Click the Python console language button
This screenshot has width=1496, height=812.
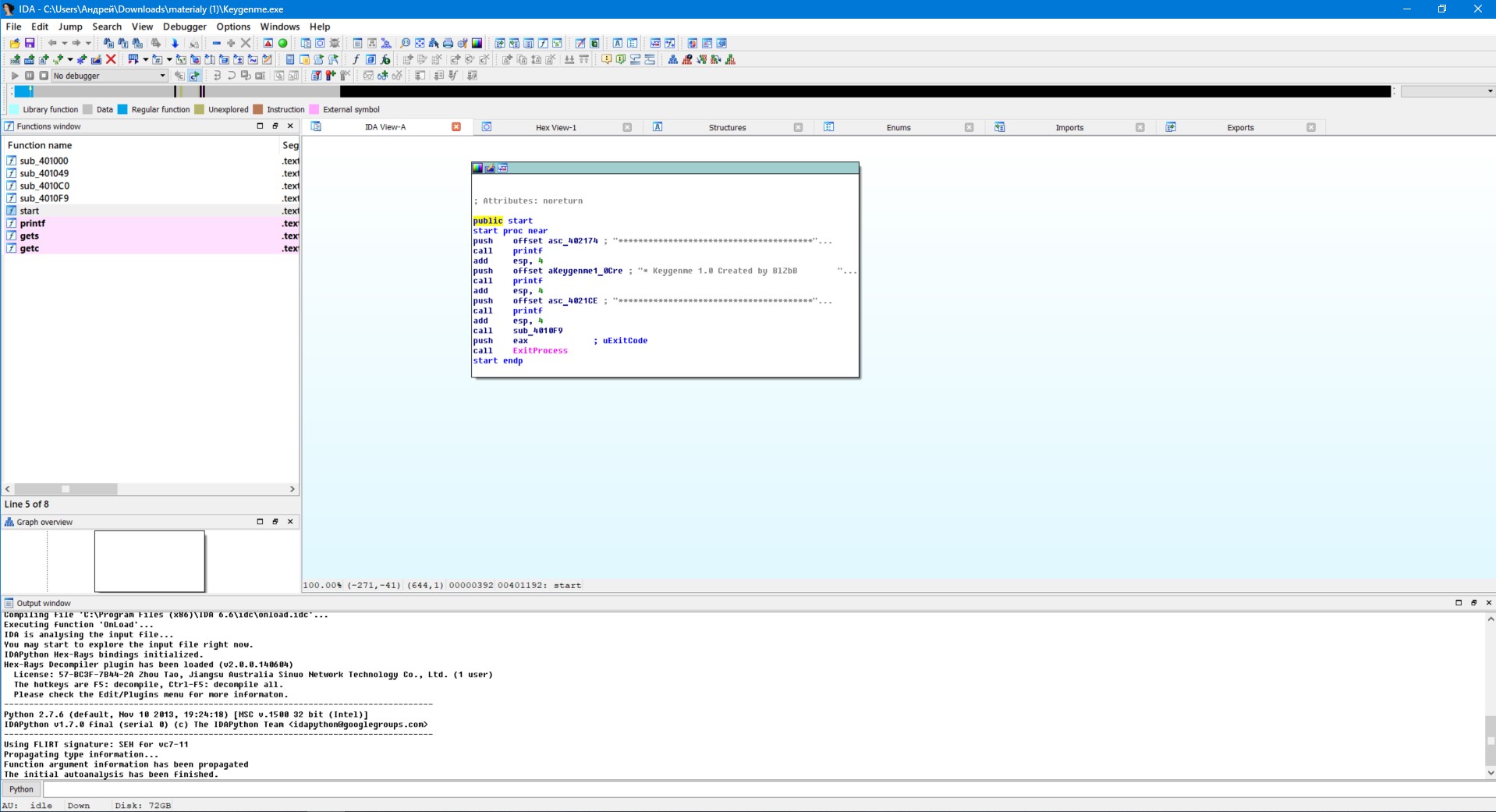click(x=22, y=789)
